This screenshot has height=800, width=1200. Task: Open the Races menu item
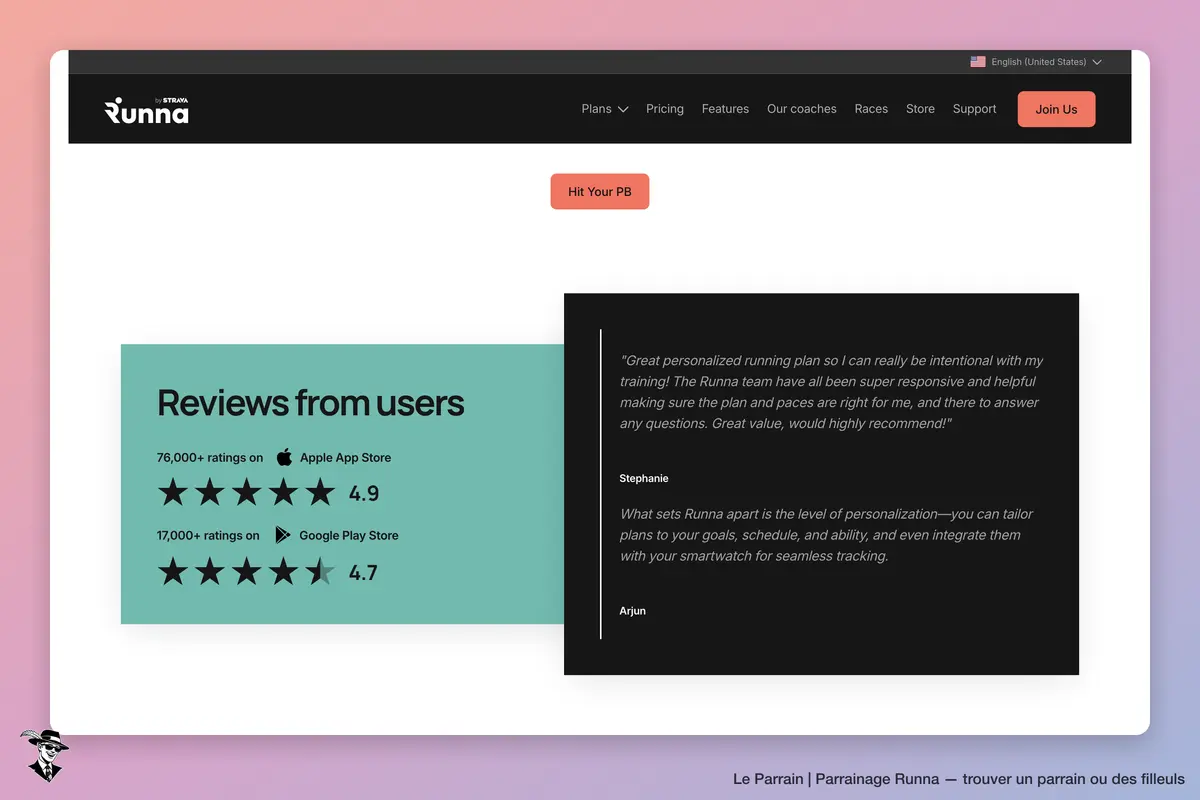871,109
